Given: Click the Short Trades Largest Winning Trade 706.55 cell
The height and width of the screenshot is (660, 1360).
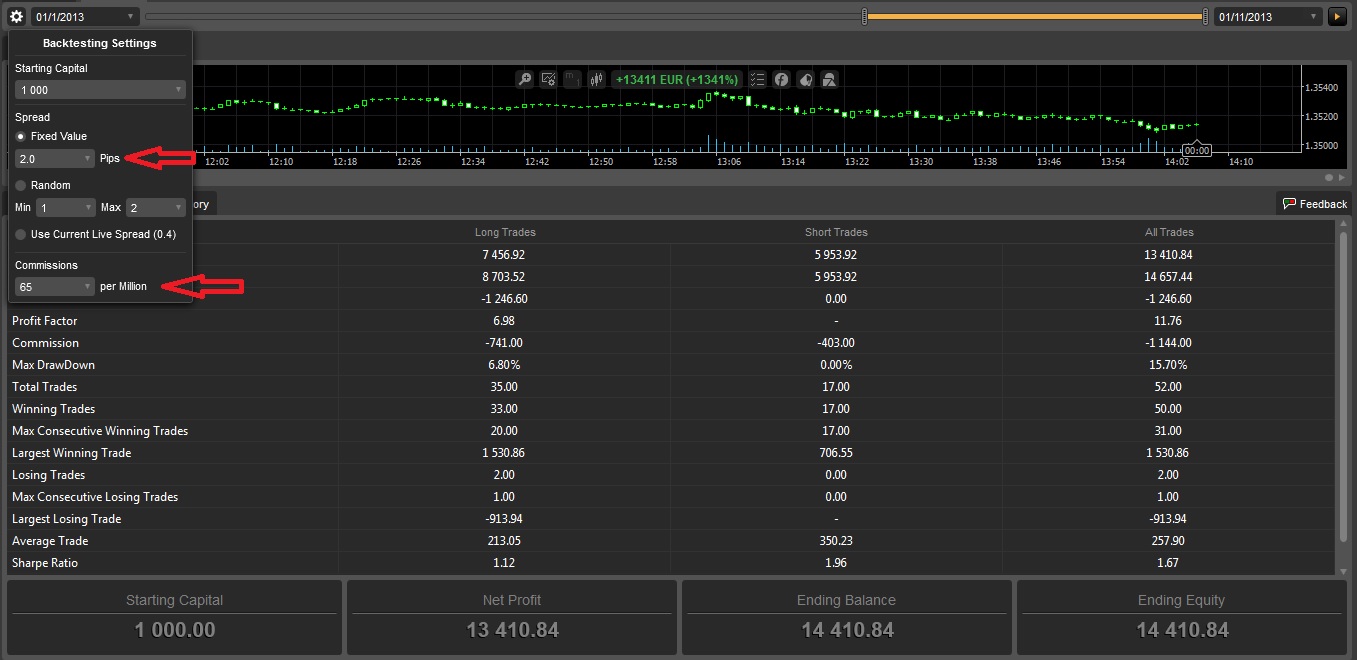Looking at the screenshot, I should (836, 453).
